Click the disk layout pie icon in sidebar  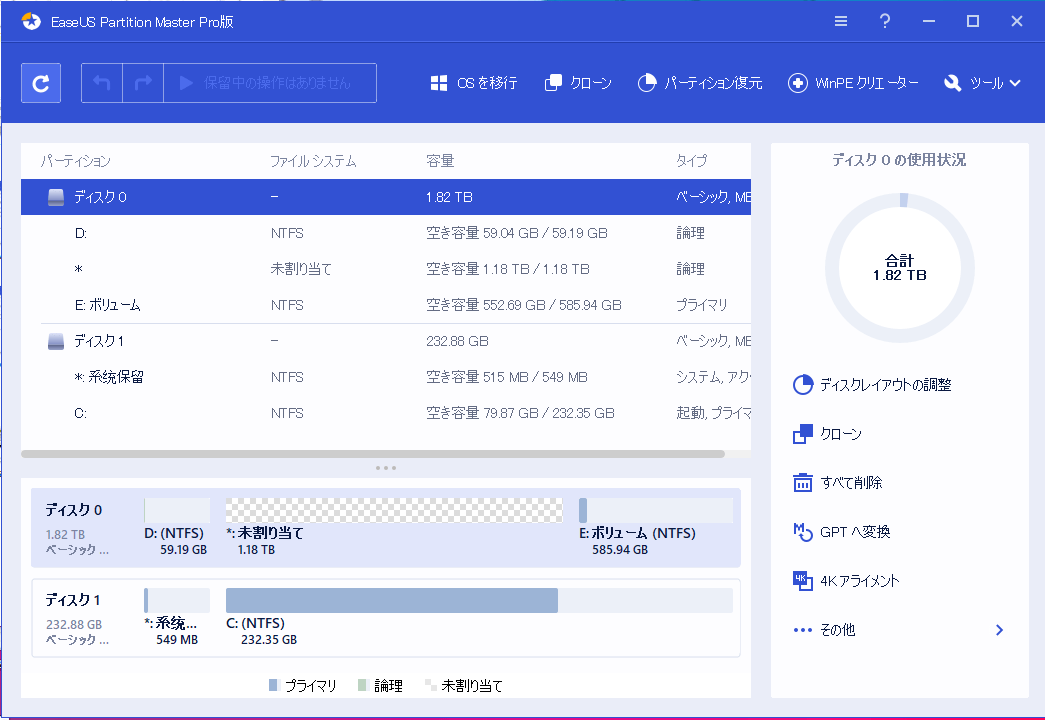[803, 385]
